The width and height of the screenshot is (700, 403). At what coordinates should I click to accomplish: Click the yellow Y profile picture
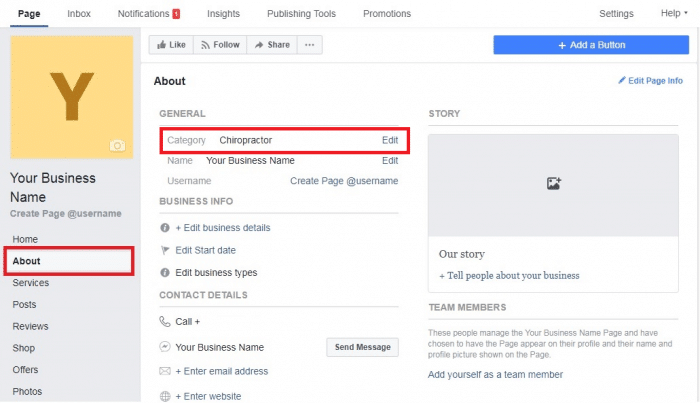click(x=71, y=97)
